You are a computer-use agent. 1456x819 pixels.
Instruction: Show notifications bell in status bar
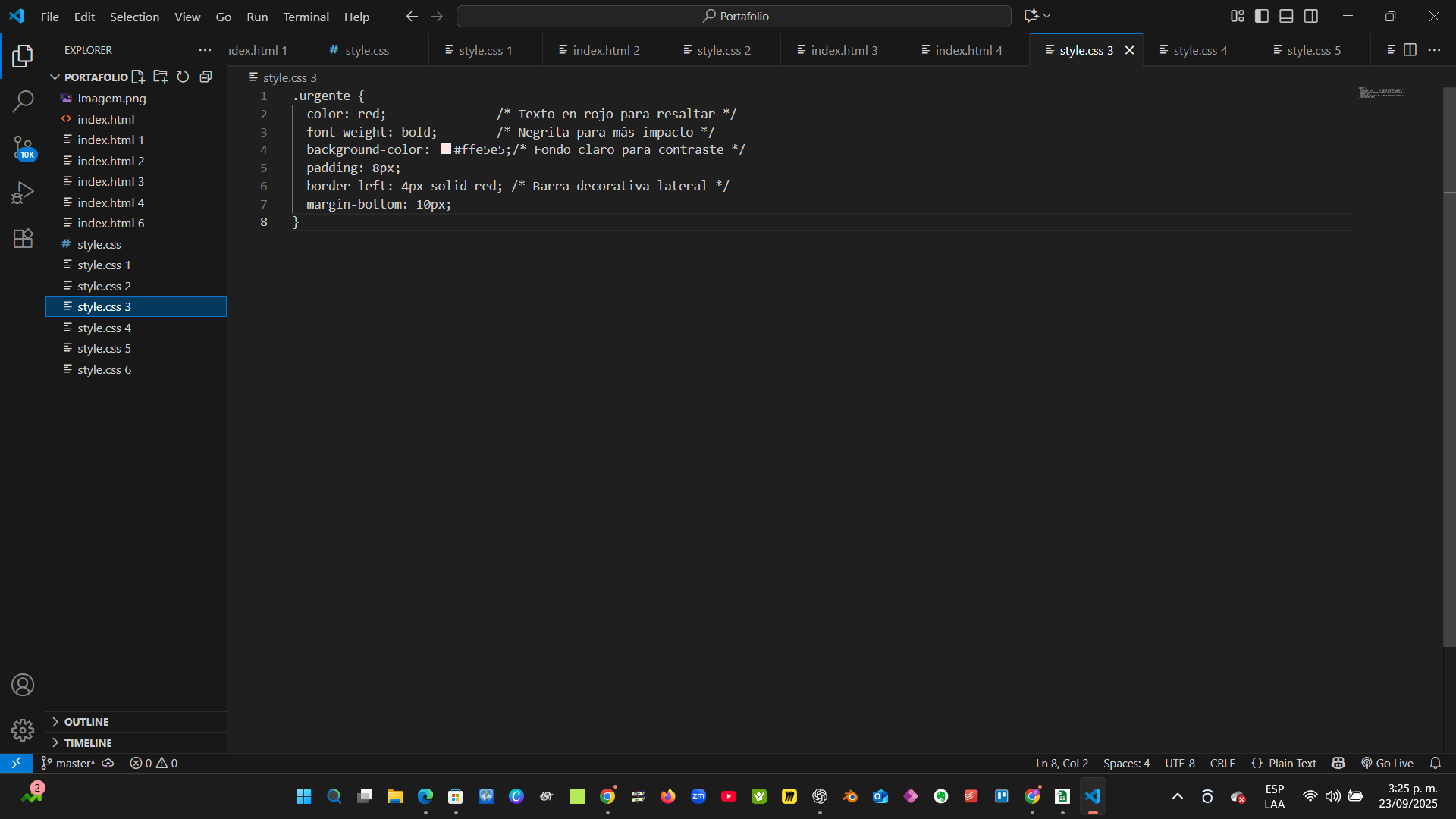[x=1436, y=764]
